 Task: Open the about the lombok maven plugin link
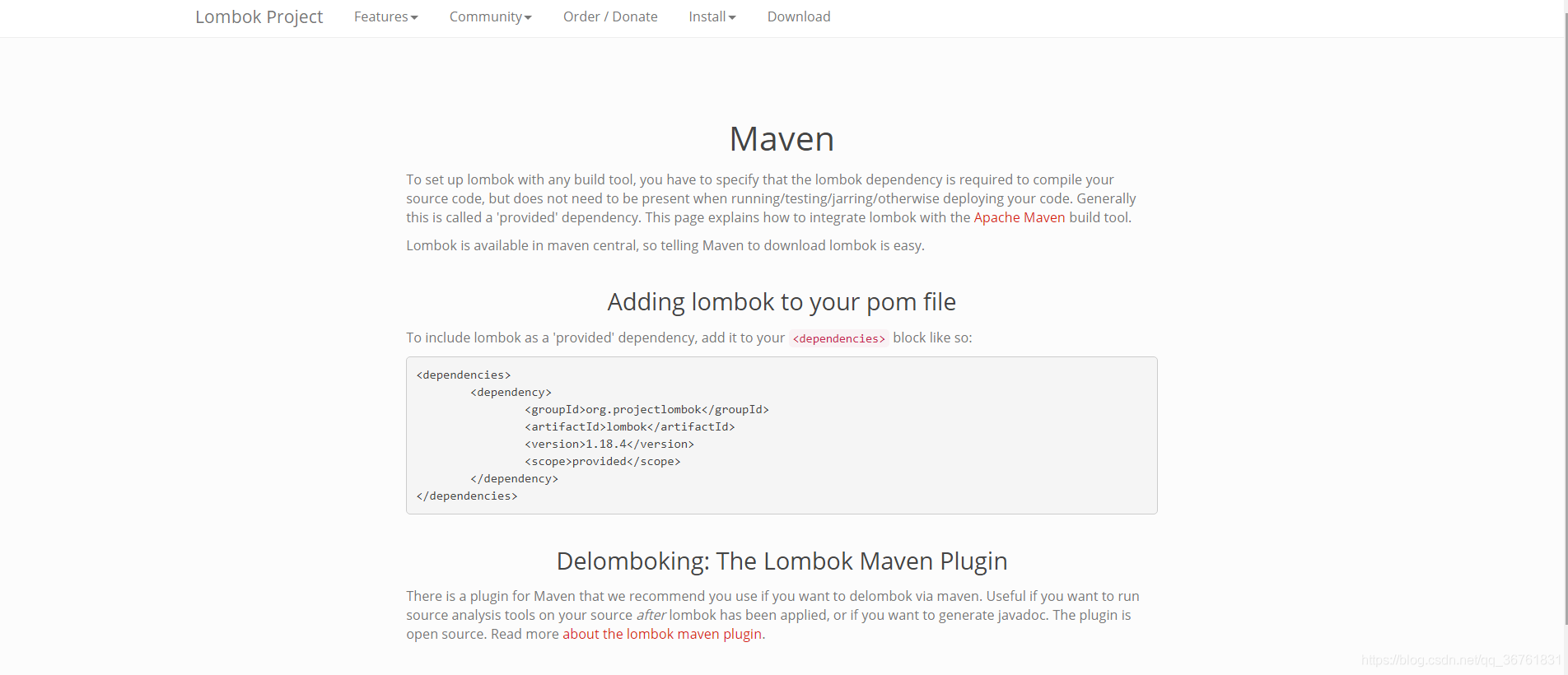[x=662, y=634]
